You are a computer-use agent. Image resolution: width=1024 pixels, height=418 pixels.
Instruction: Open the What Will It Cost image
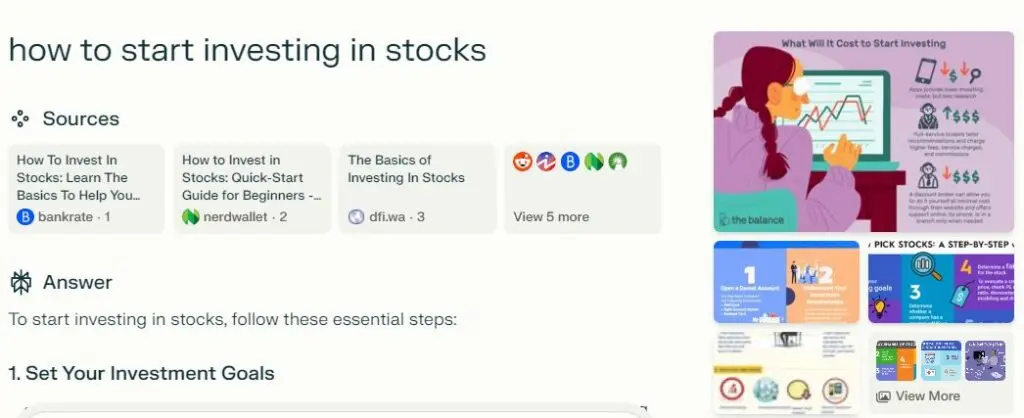tap(863, 131)
